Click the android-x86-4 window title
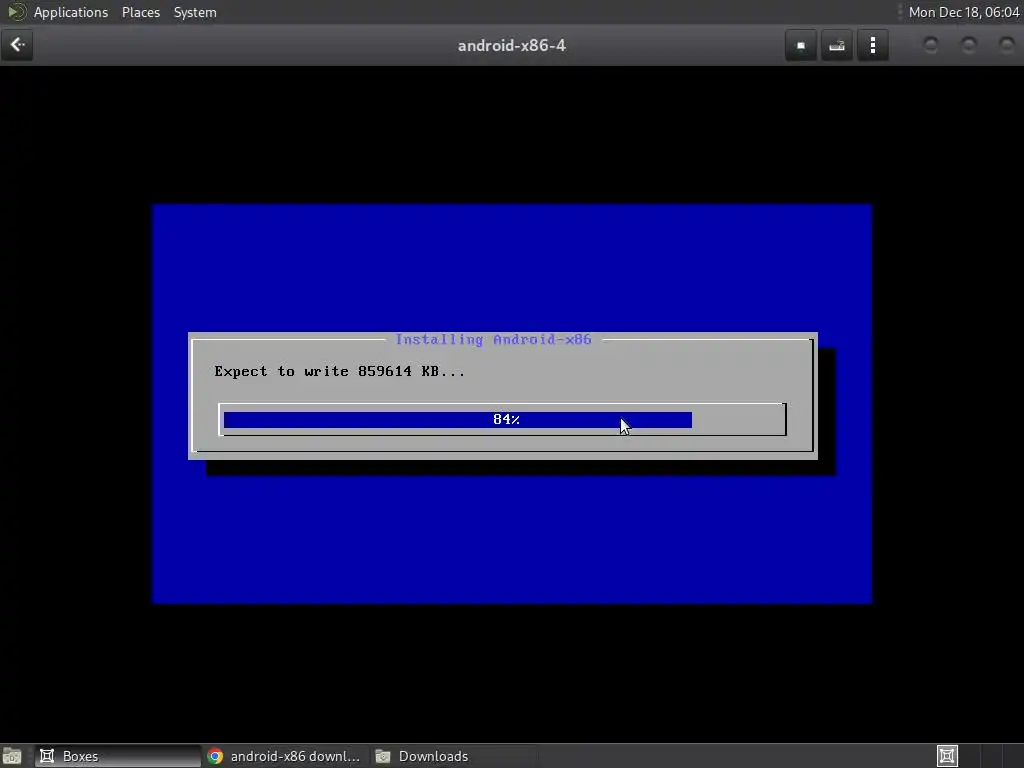 coord(511,46)
